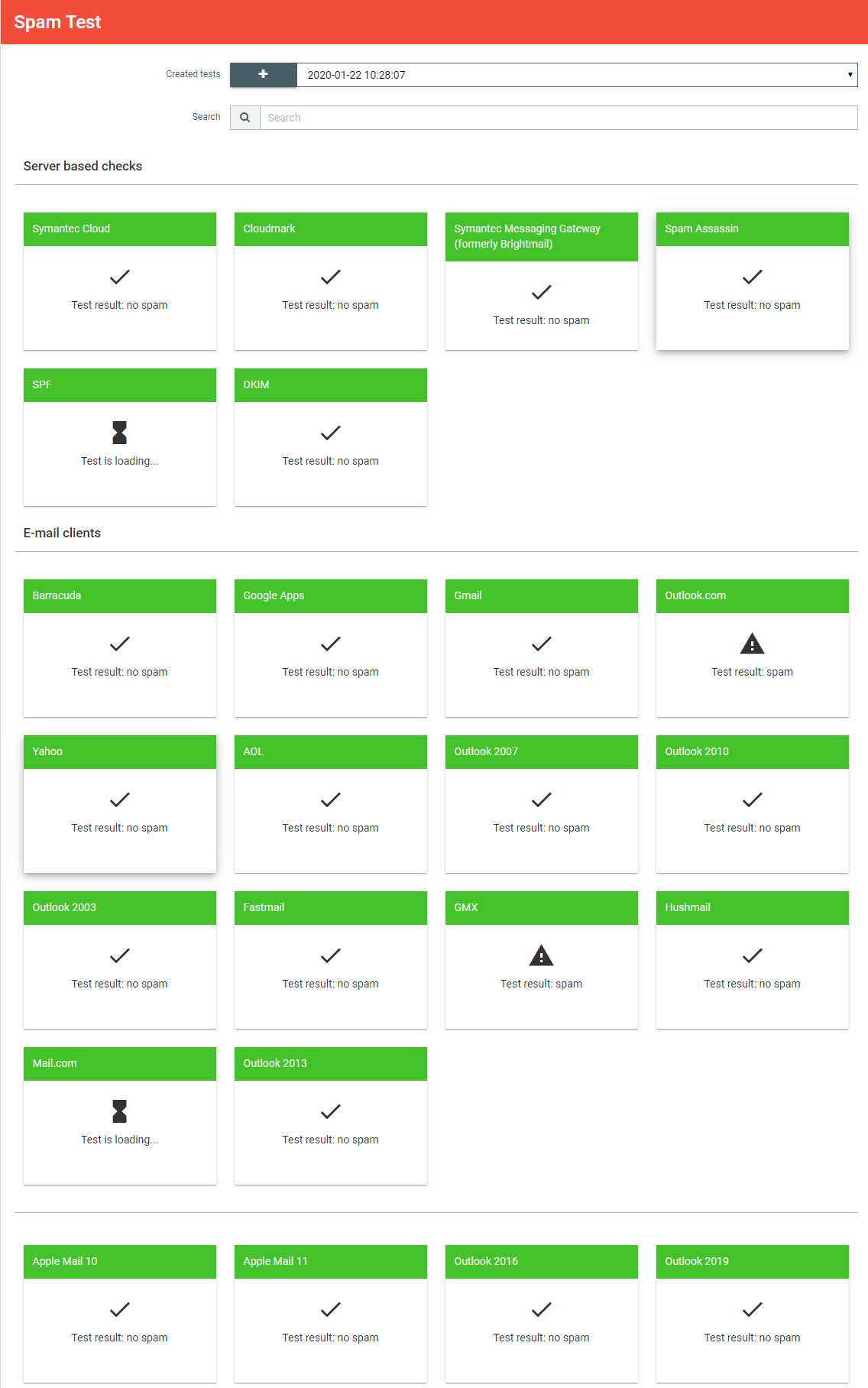Viewport: 868px width, 1388px height.
Task: Click the GMX spam warning icon
Action: coord(541,955)
